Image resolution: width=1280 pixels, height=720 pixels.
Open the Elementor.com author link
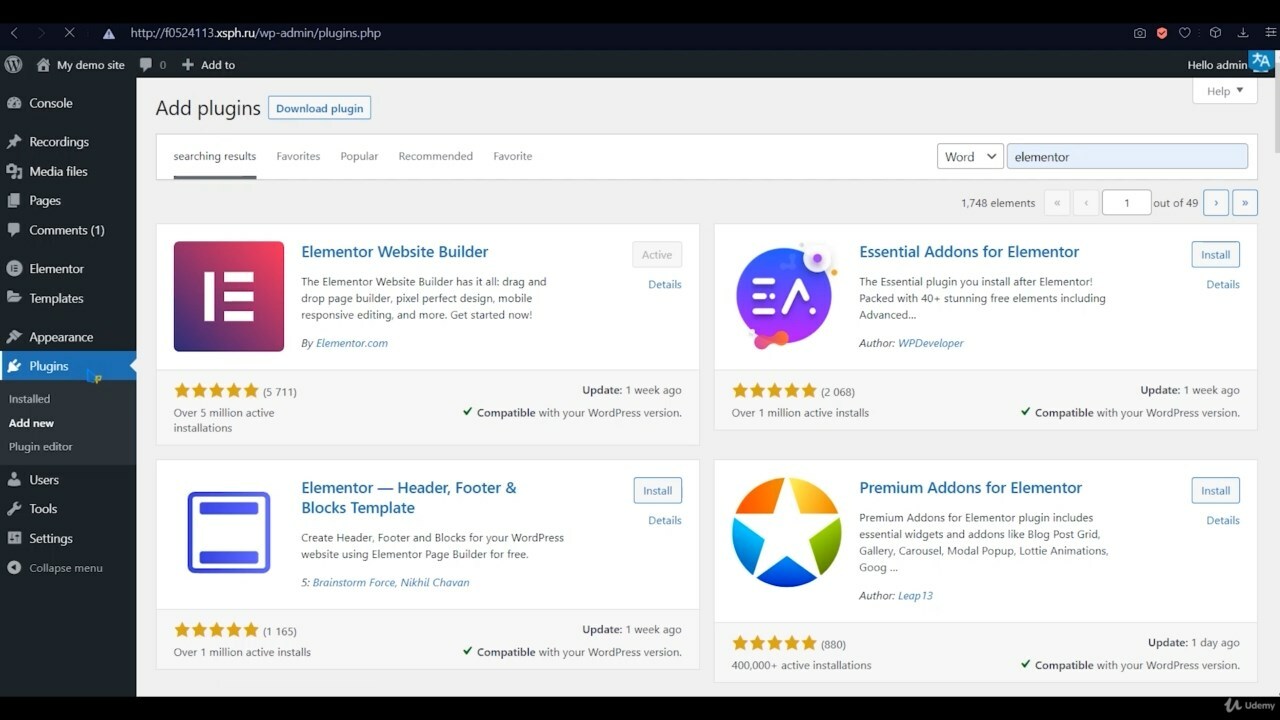pyautogui.click(x=352, y=343)
